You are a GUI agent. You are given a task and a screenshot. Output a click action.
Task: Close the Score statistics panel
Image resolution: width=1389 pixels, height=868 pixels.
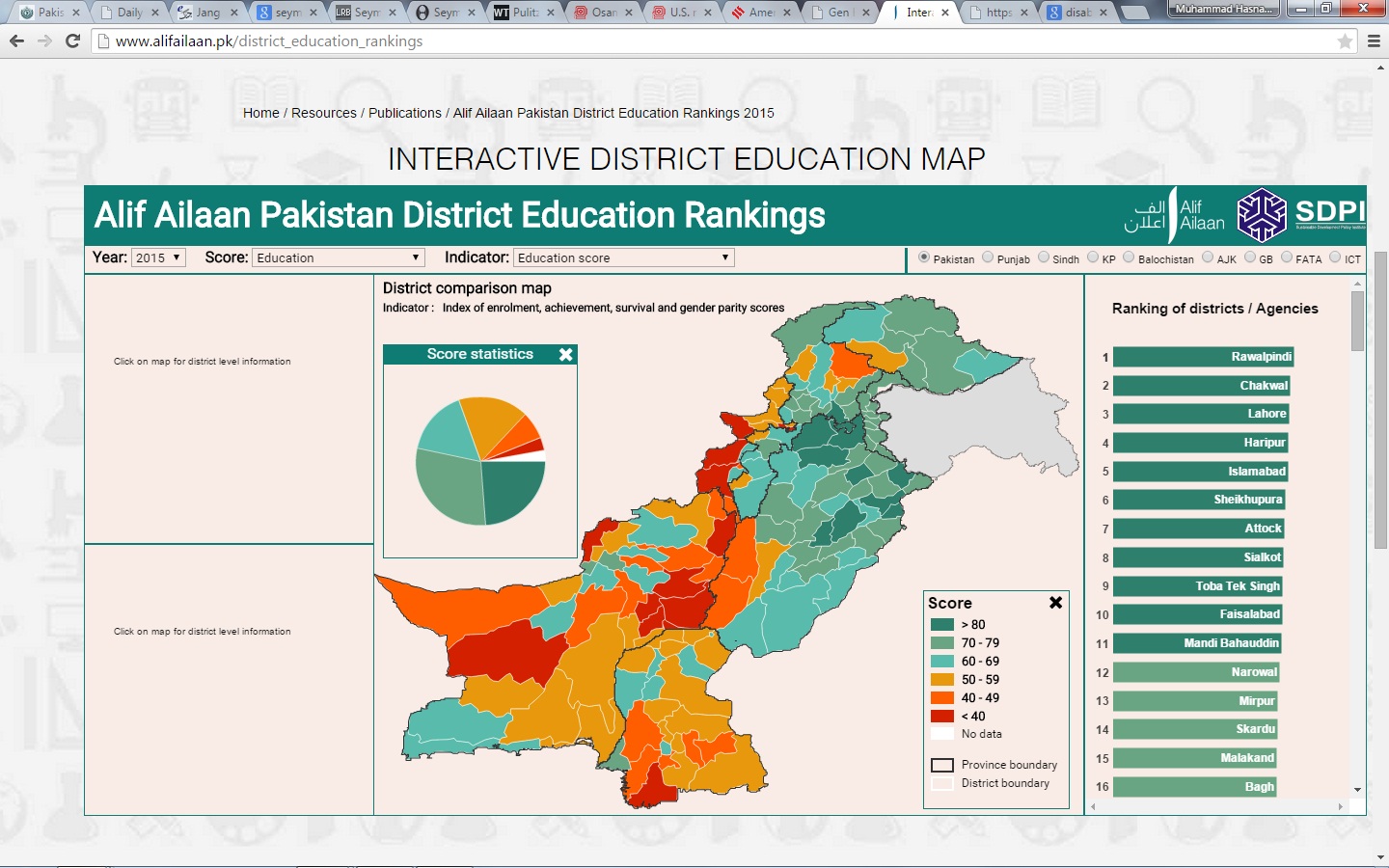[x=566, y=355]
